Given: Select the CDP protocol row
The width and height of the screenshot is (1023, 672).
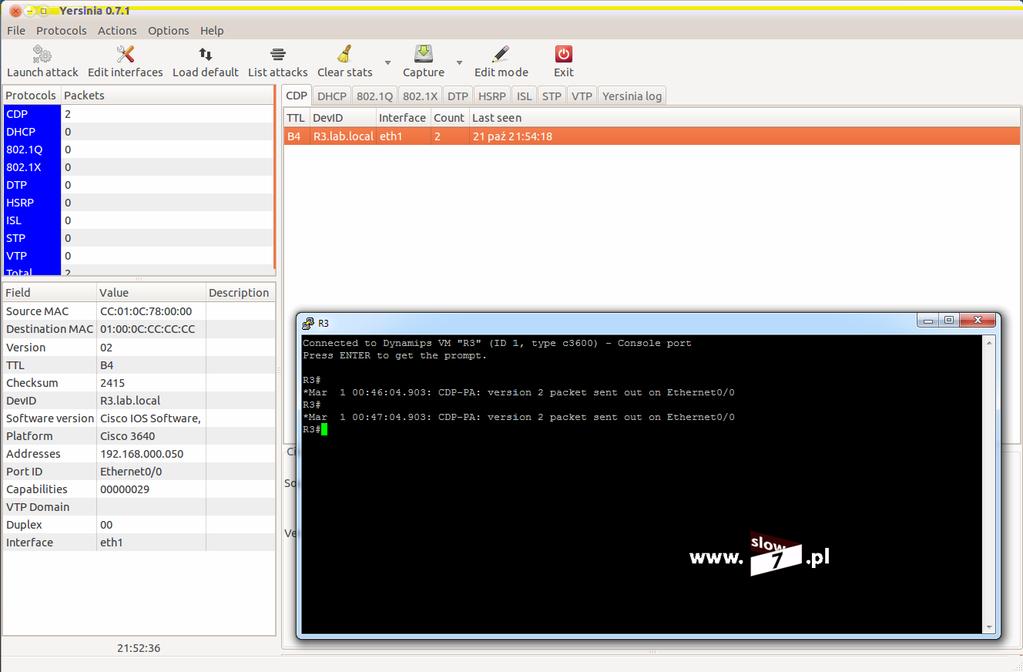Looking at the screenshot, I should [x=138, y=114].
